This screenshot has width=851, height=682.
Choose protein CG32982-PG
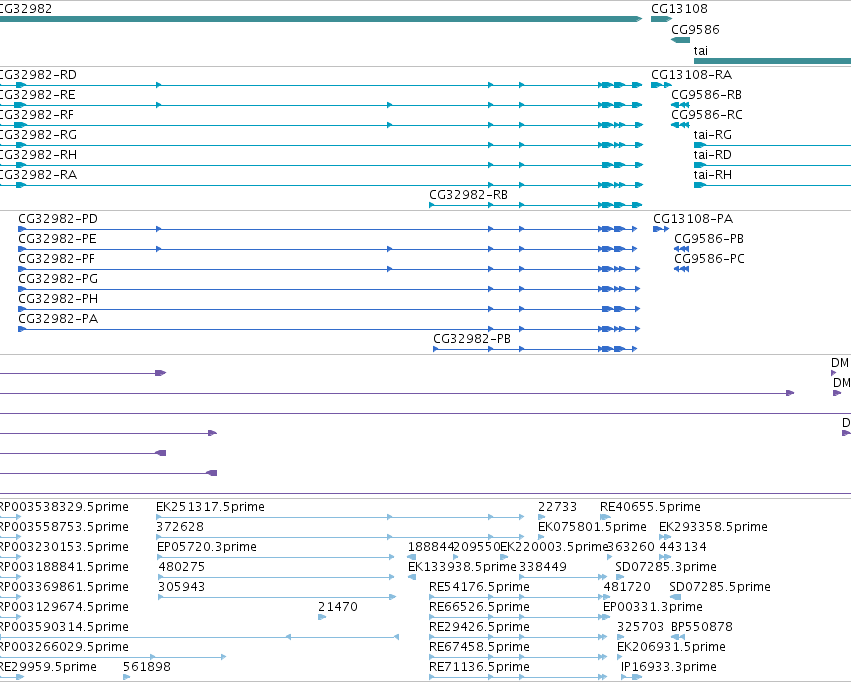(58, 279)
